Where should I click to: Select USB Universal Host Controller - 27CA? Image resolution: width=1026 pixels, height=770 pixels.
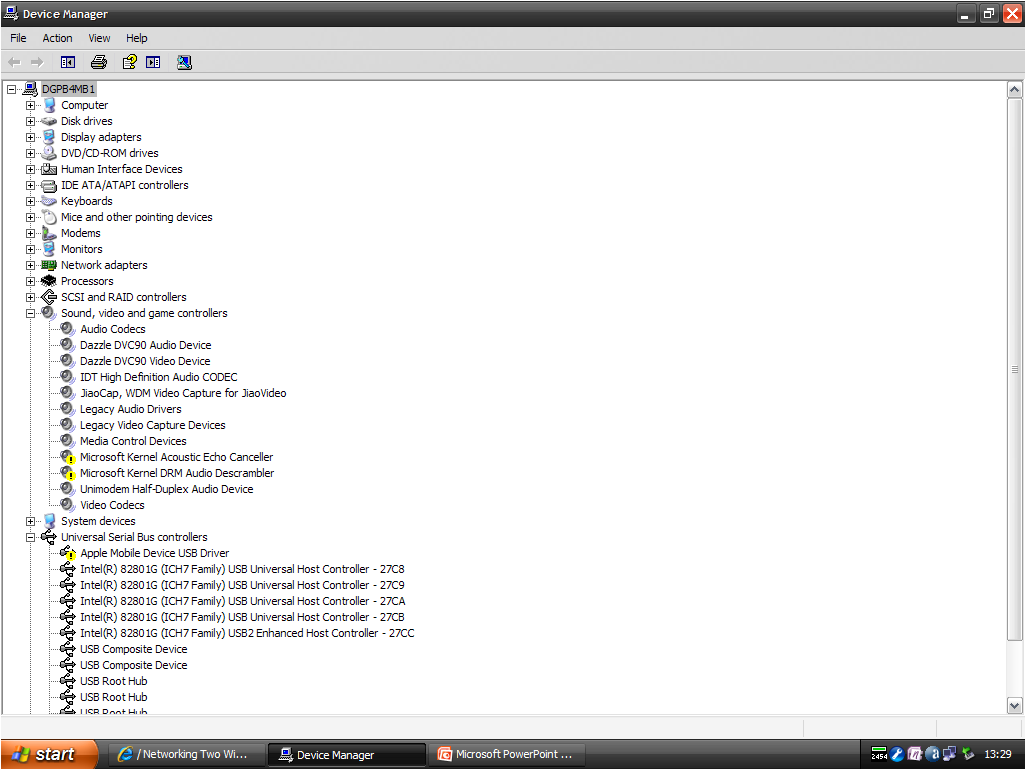(x=242, y=601)
